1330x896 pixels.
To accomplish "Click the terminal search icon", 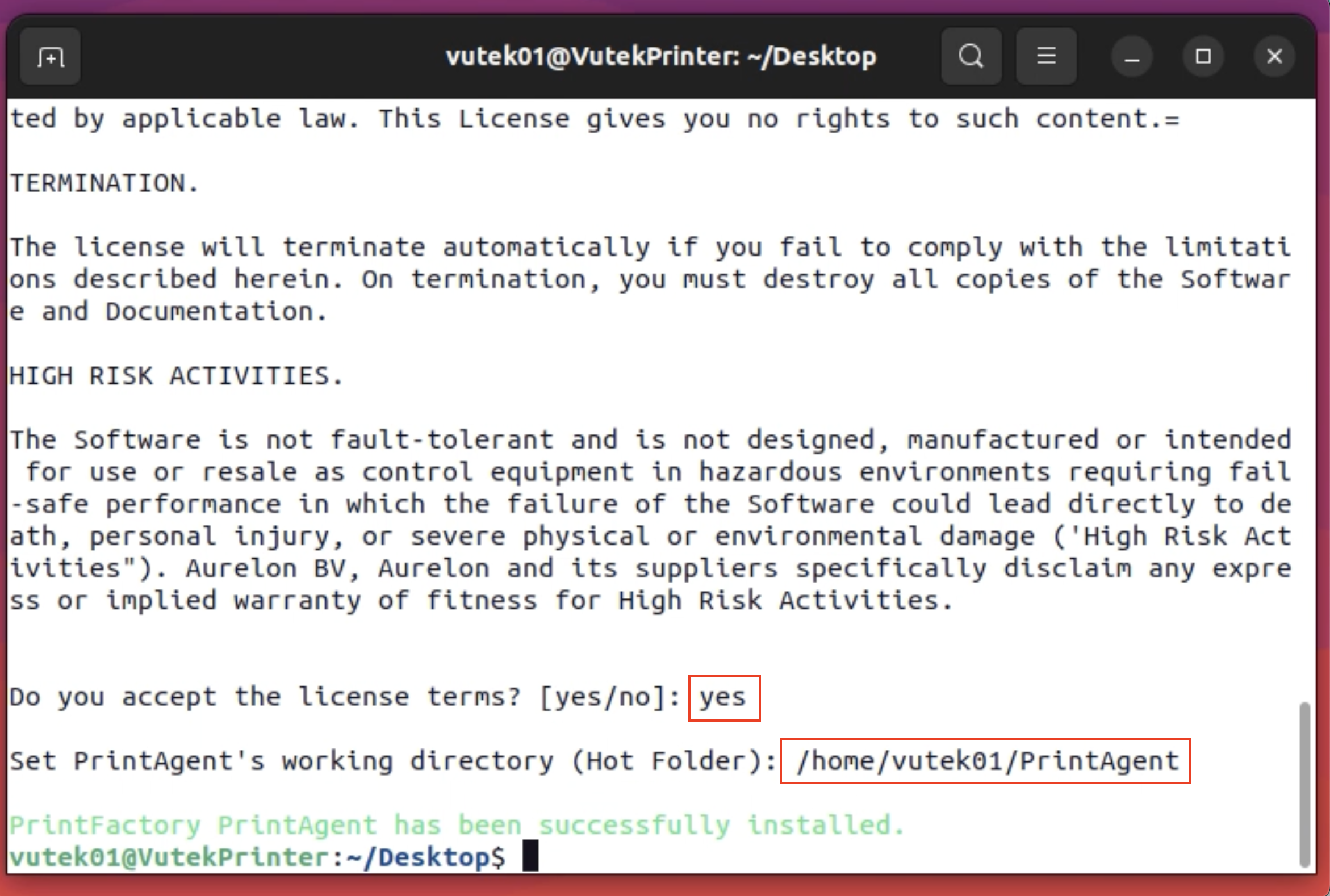I will 971,57.
